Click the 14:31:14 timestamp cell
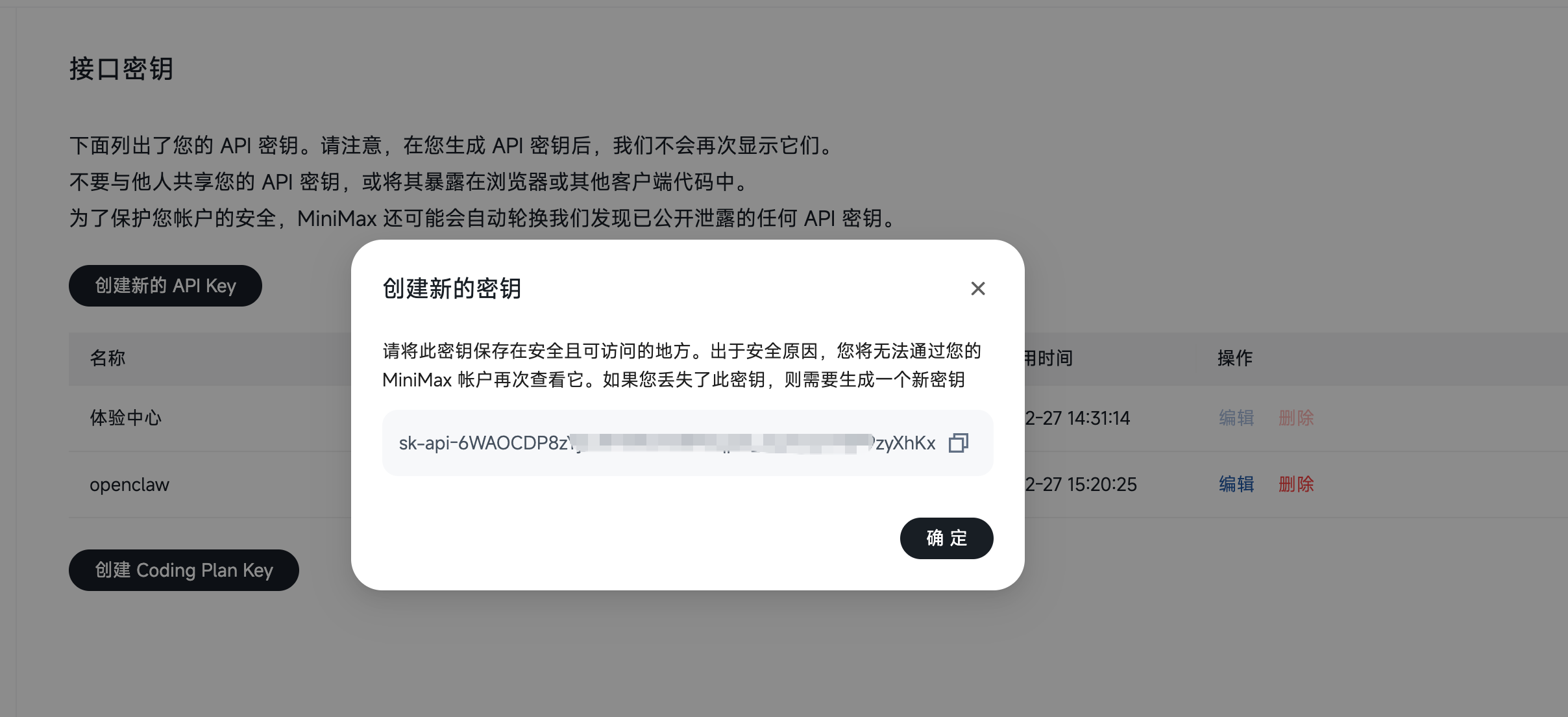 [x=1077, y=418]
